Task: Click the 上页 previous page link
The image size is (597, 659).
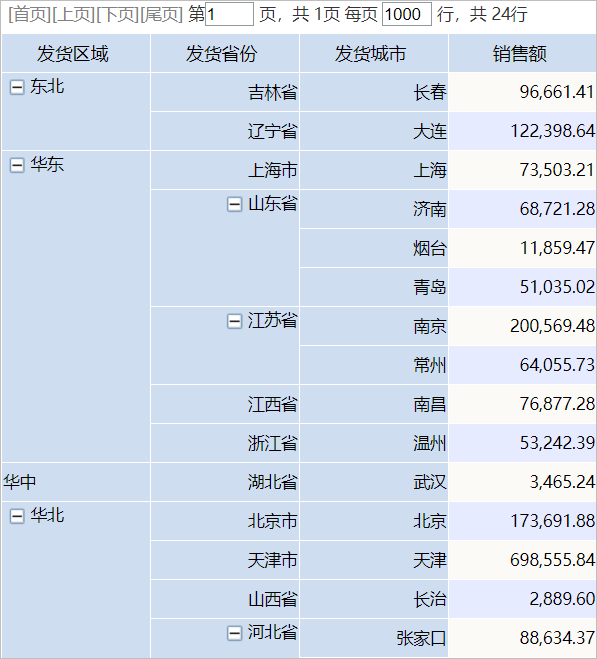Action: (x=74, y=14)
